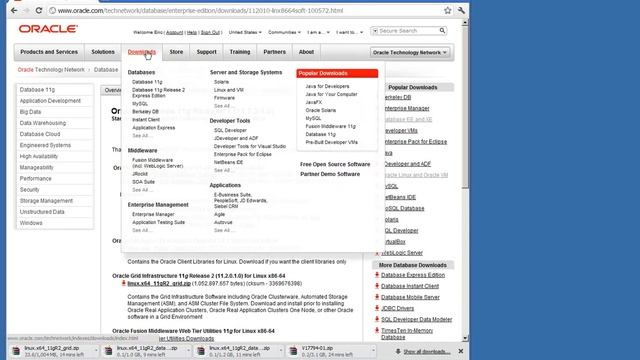
Task: Select Pre-Built Developer VMs in Popular Downloads
Action: [x=331, y=142]
